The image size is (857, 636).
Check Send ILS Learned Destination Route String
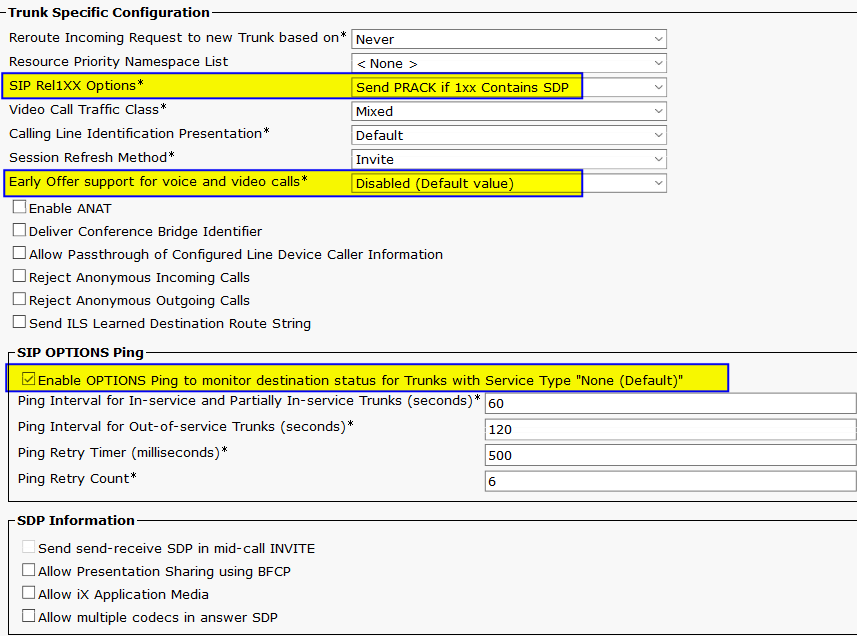19,322
